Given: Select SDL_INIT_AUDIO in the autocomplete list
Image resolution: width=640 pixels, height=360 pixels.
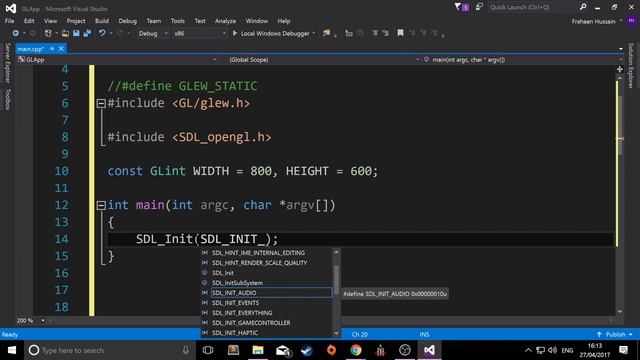Looking at the screenshot, I should [x=271, y=293].
